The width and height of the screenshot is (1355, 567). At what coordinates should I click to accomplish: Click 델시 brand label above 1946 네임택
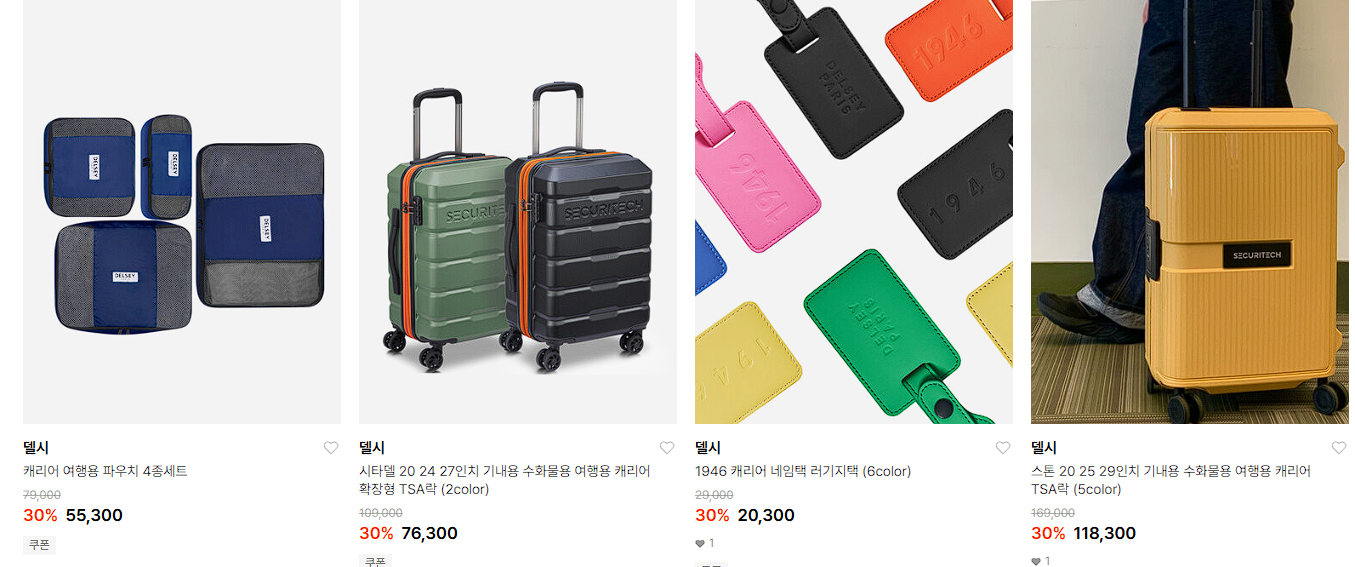[708, 448]
